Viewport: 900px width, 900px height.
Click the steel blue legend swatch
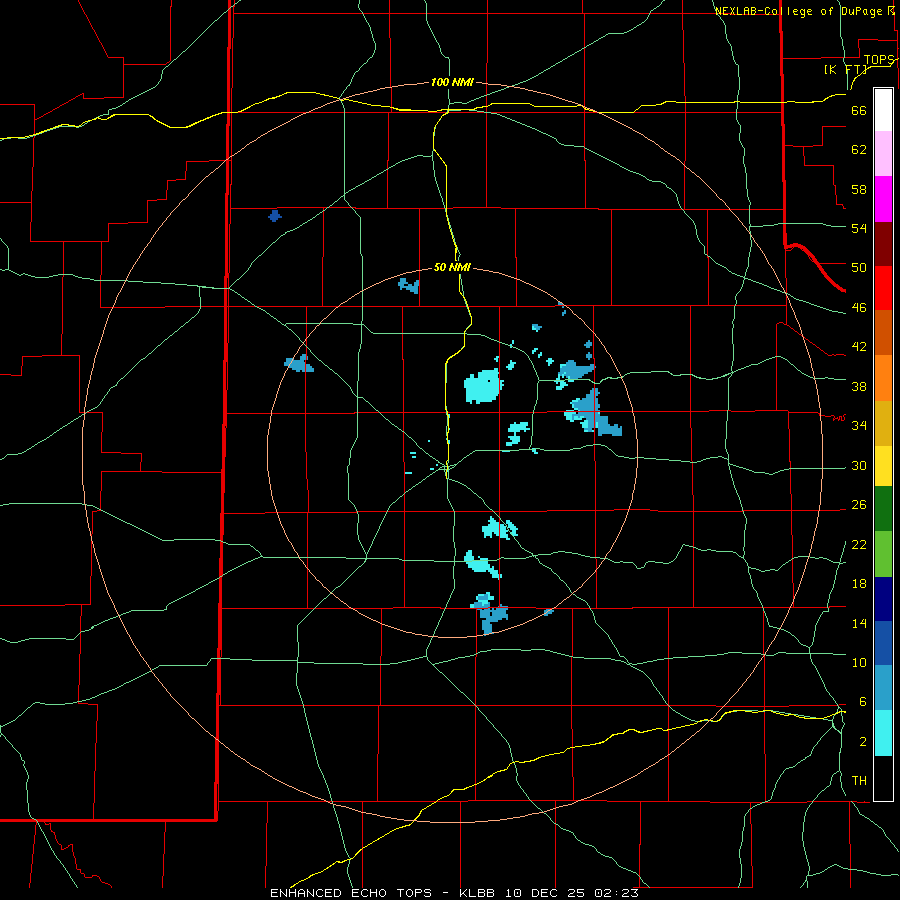(883, 688)
